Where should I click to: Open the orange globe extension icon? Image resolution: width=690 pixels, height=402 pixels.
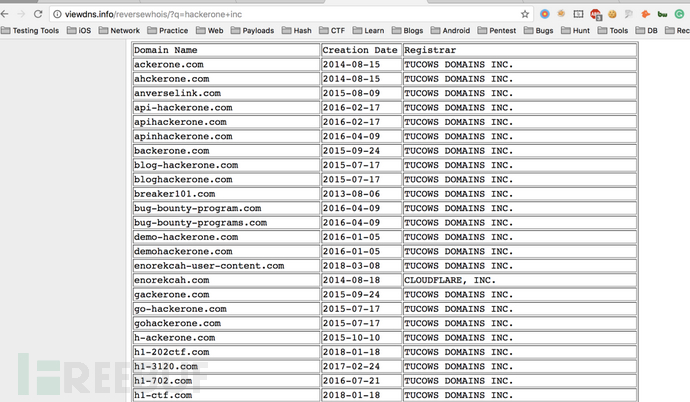point(561,14)
